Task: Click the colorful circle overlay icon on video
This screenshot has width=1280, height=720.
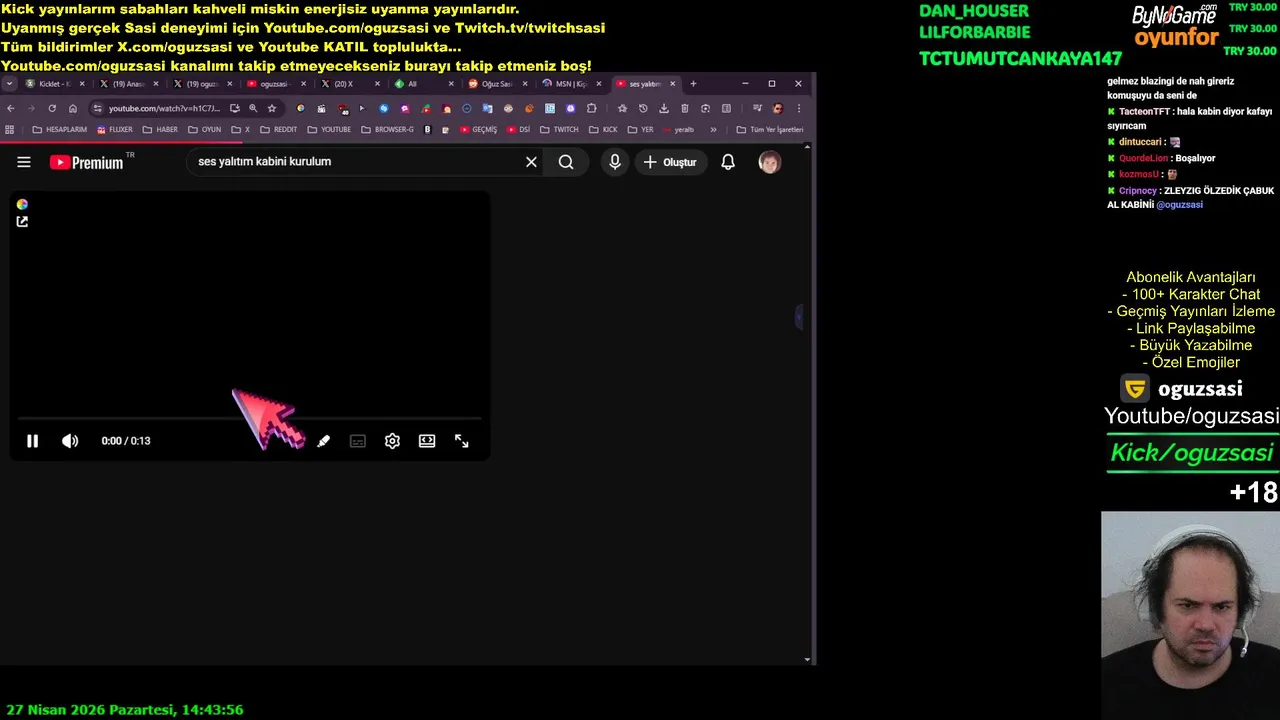Action: point(22,204)
